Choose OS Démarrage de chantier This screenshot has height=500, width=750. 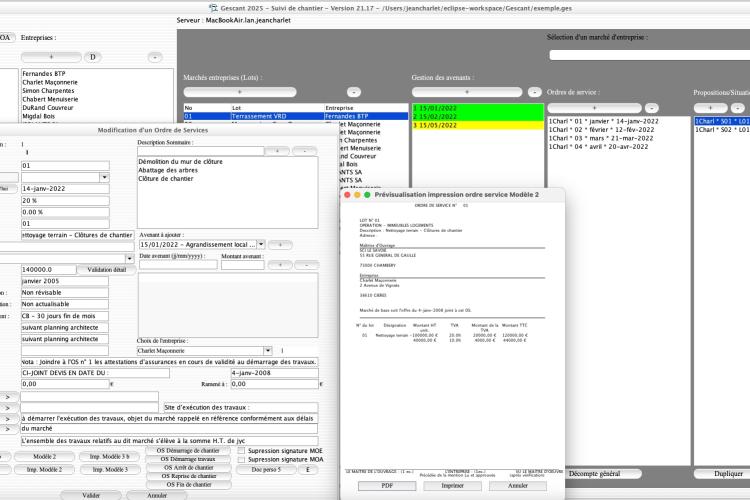(188, 451)
